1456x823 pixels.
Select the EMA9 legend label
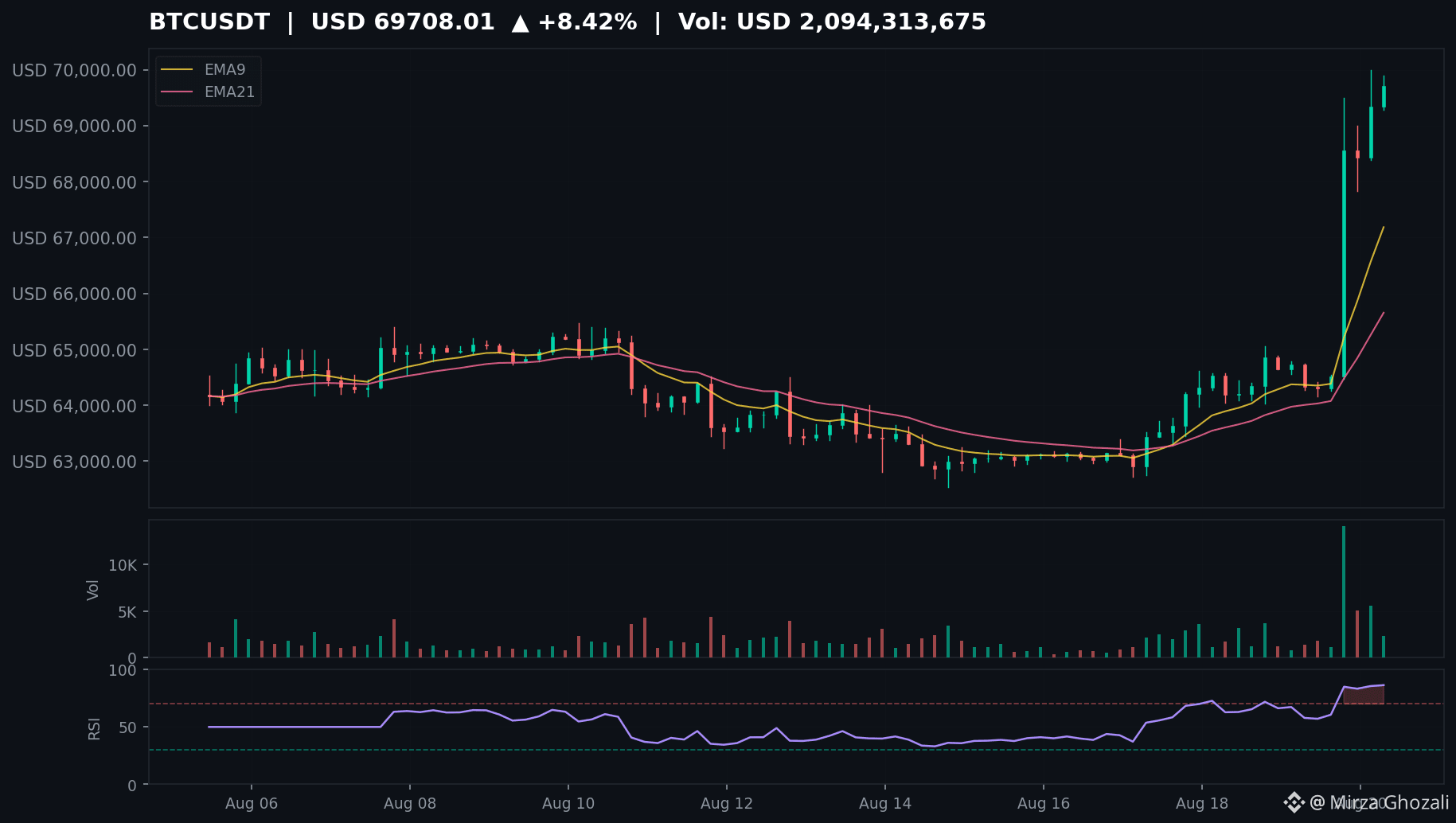tap(225, 70)
